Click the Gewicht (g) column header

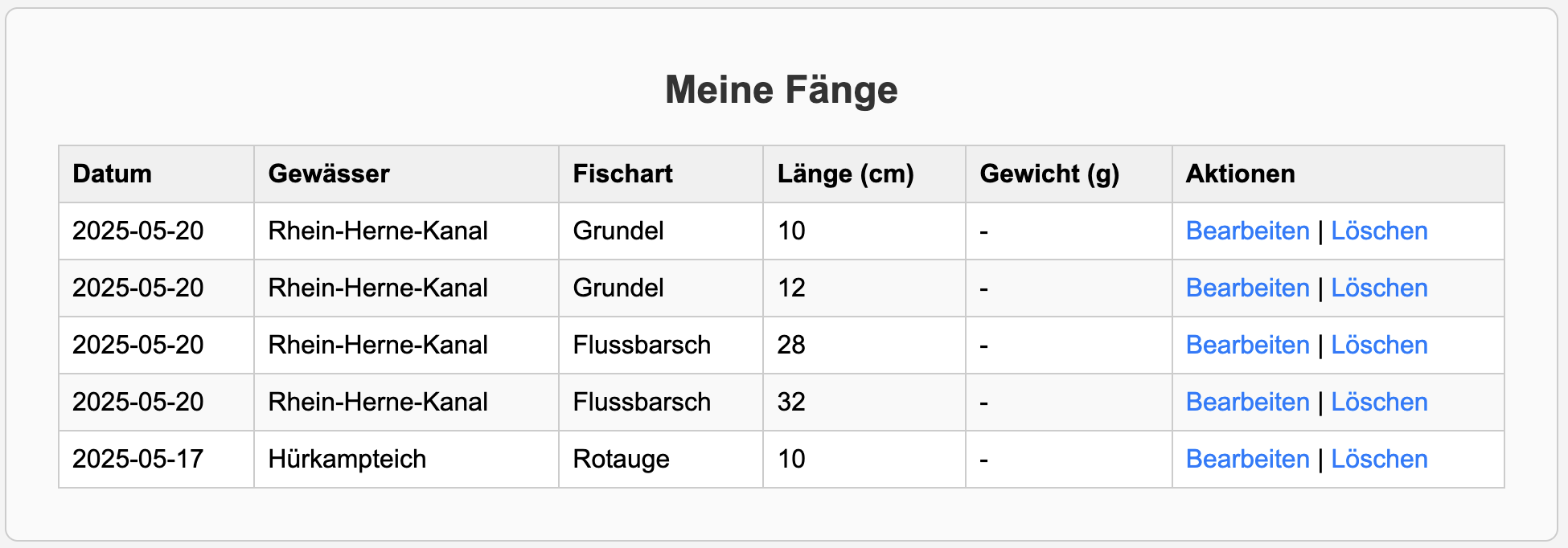[x=1069, y=174]
